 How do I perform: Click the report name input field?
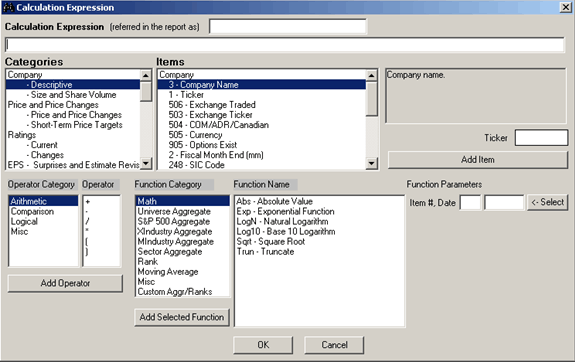coord(288,27)
